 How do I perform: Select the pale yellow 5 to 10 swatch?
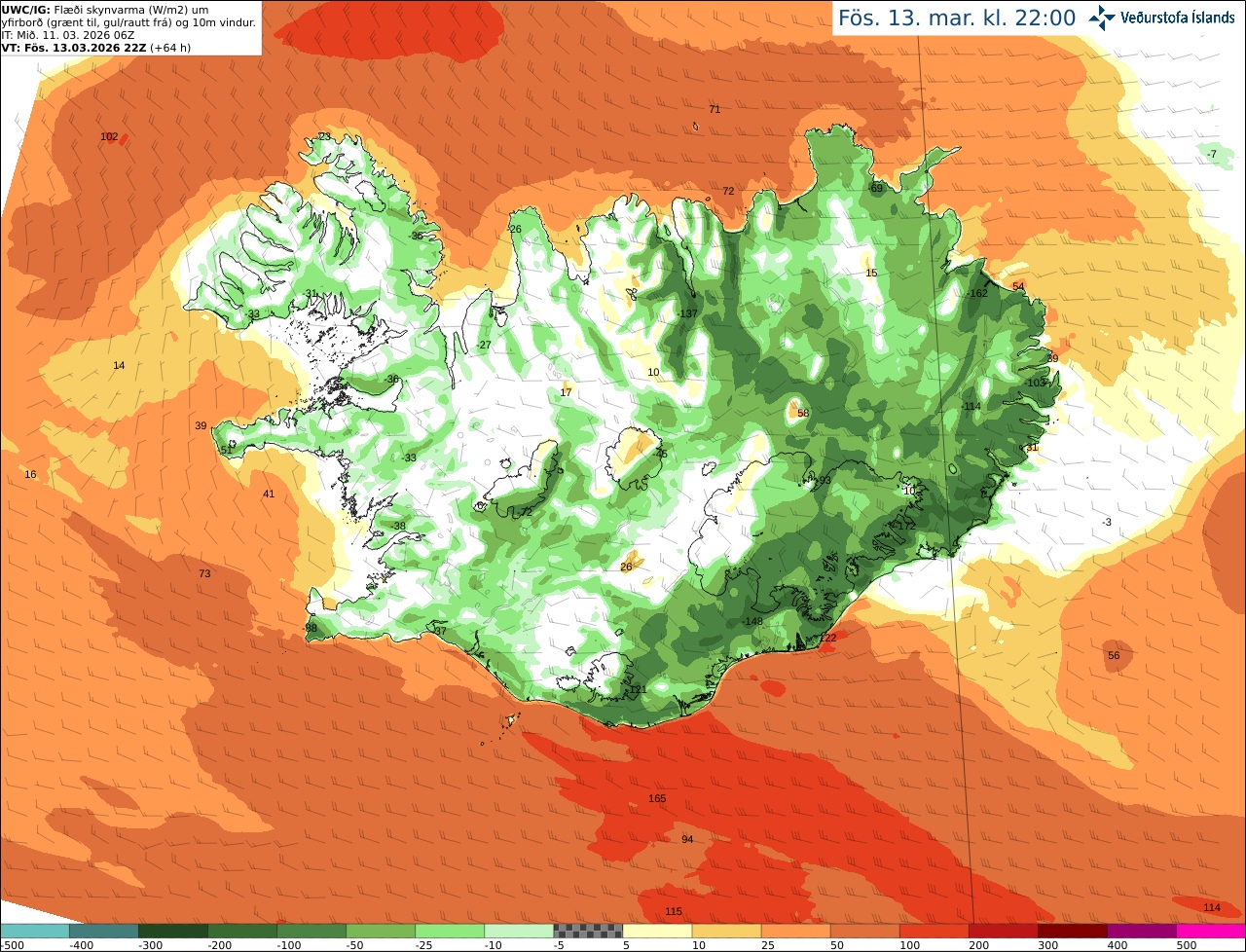[x=657, y=931]
